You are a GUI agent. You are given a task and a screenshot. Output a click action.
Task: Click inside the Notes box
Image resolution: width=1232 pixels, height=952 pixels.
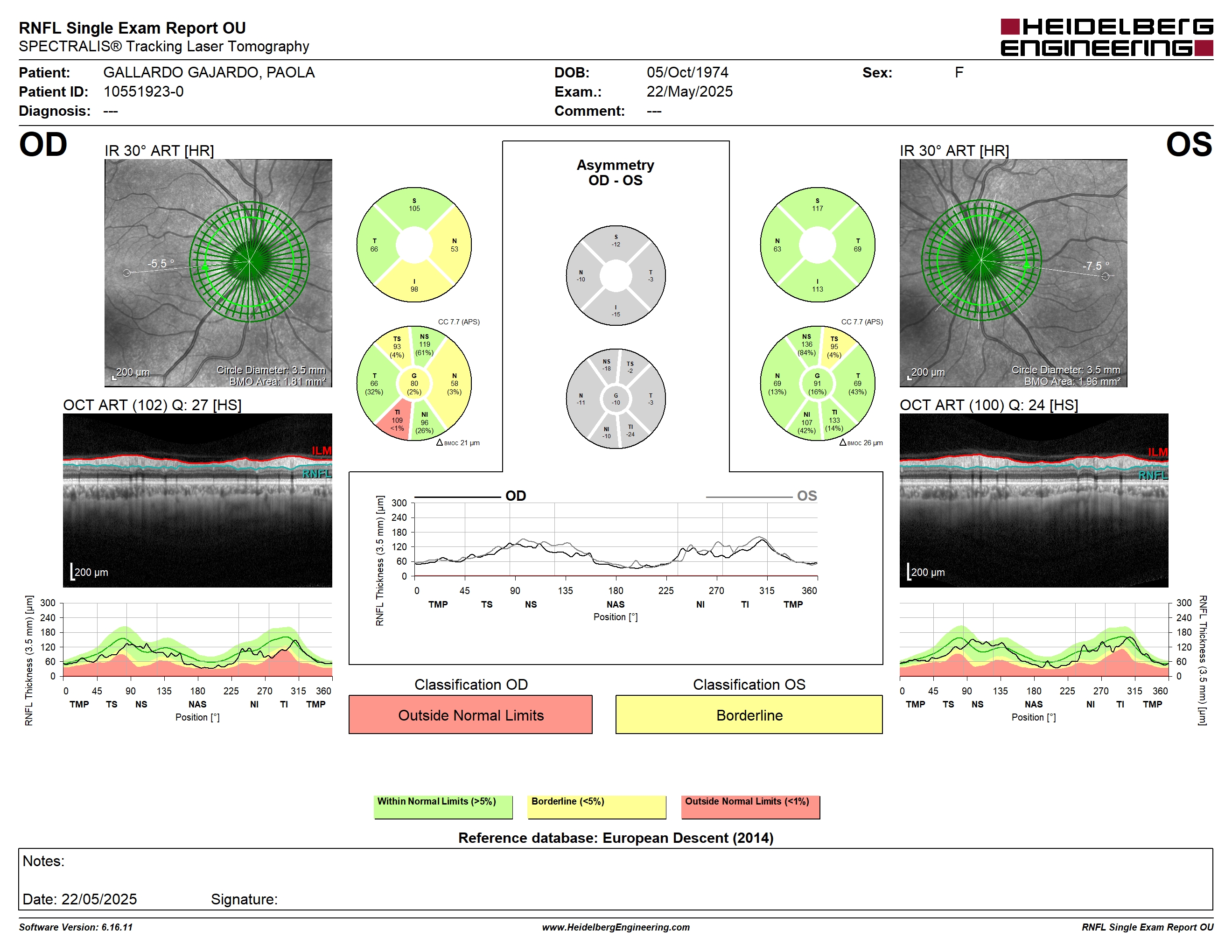(616, 879)
